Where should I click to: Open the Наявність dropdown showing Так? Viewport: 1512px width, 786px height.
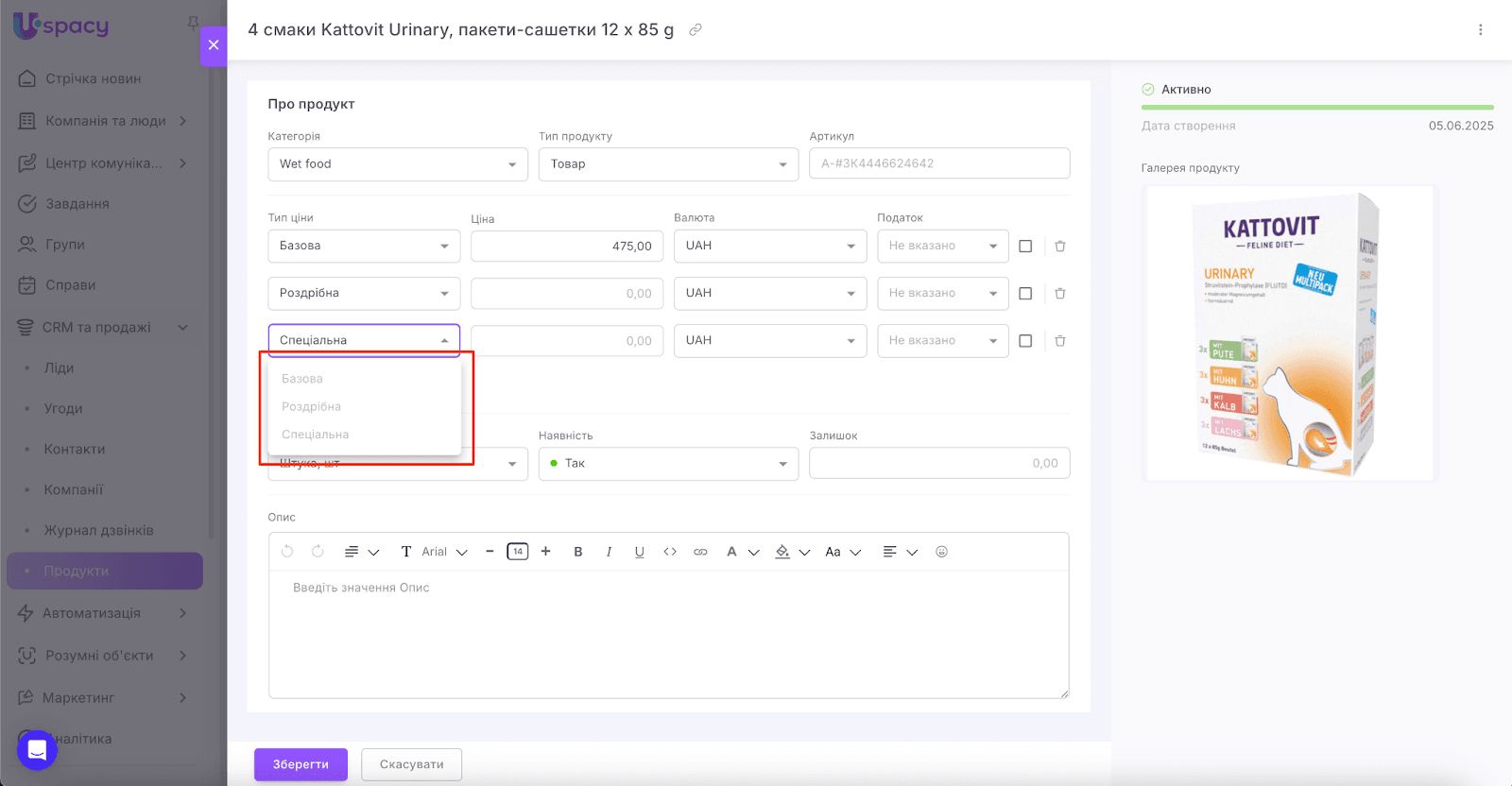pos(668,464)
